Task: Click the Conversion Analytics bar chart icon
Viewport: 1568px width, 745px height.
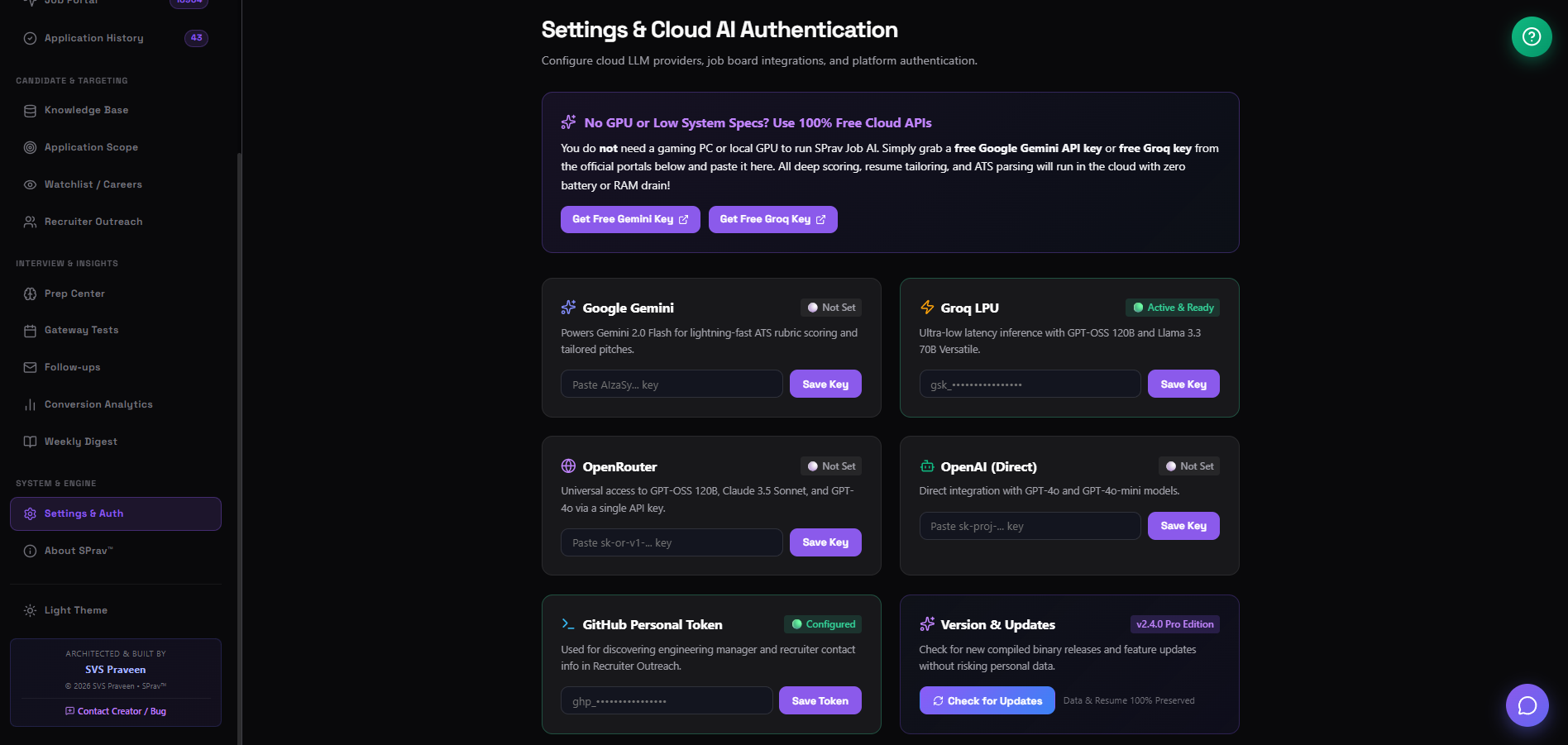Action: coord(30,404)
